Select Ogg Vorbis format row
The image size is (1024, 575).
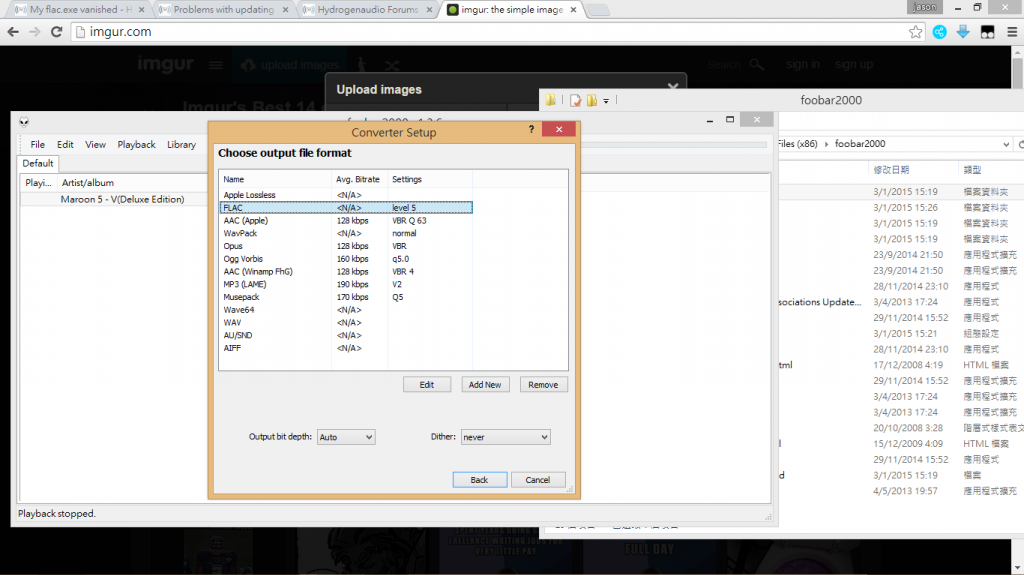coord(346,259)
